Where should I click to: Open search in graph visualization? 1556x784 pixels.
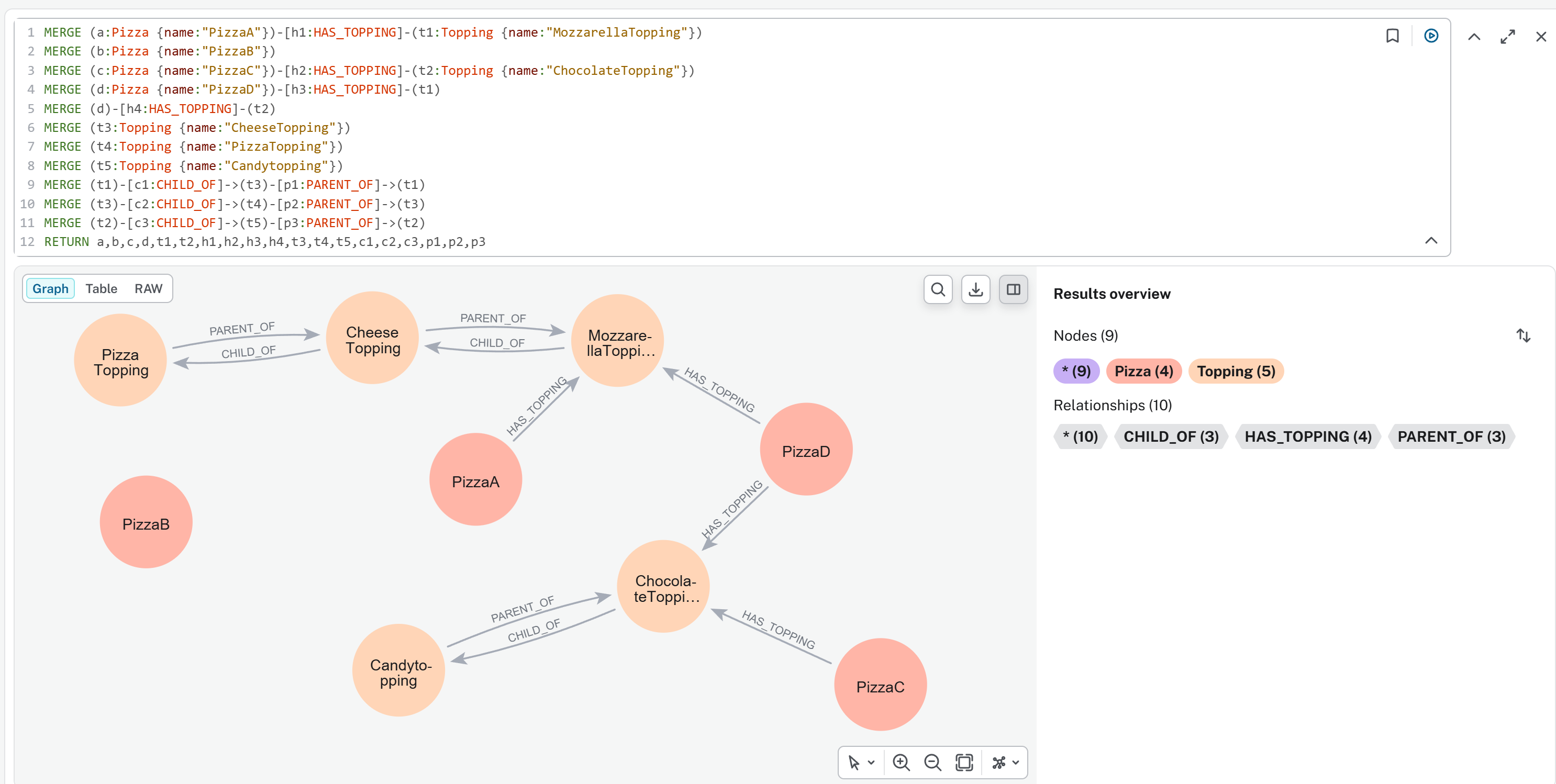pos(938,289)
